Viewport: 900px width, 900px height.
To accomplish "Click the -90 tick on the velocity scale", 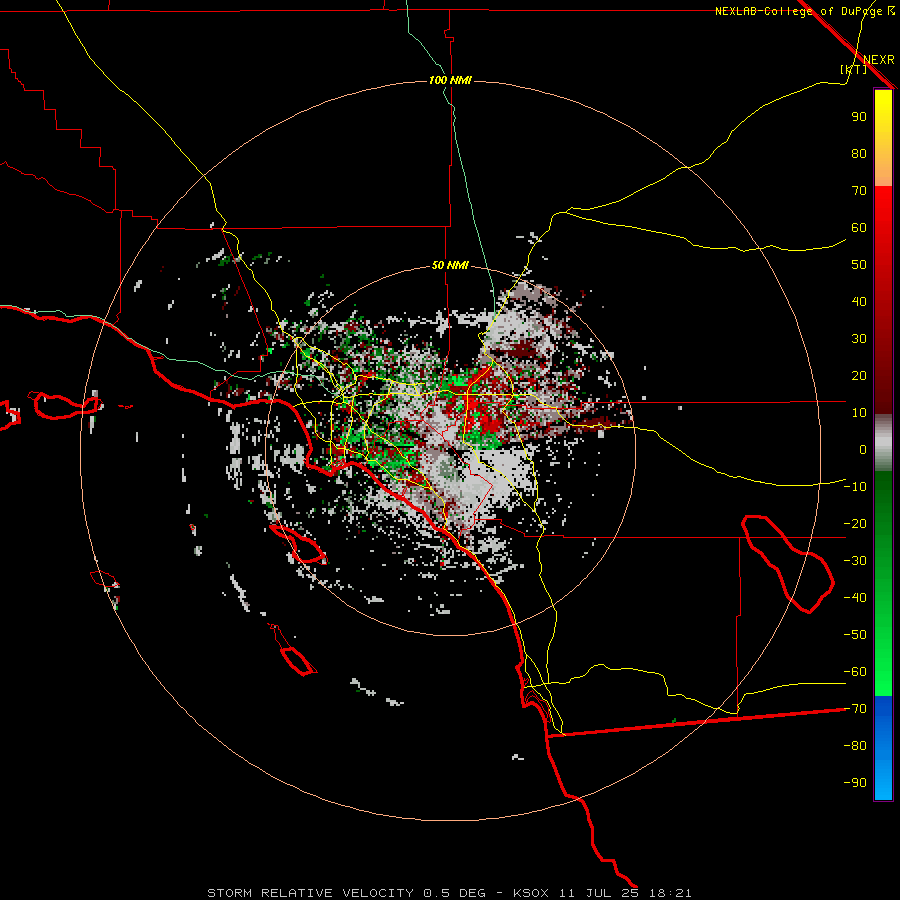I will click(x=855, y=783).
